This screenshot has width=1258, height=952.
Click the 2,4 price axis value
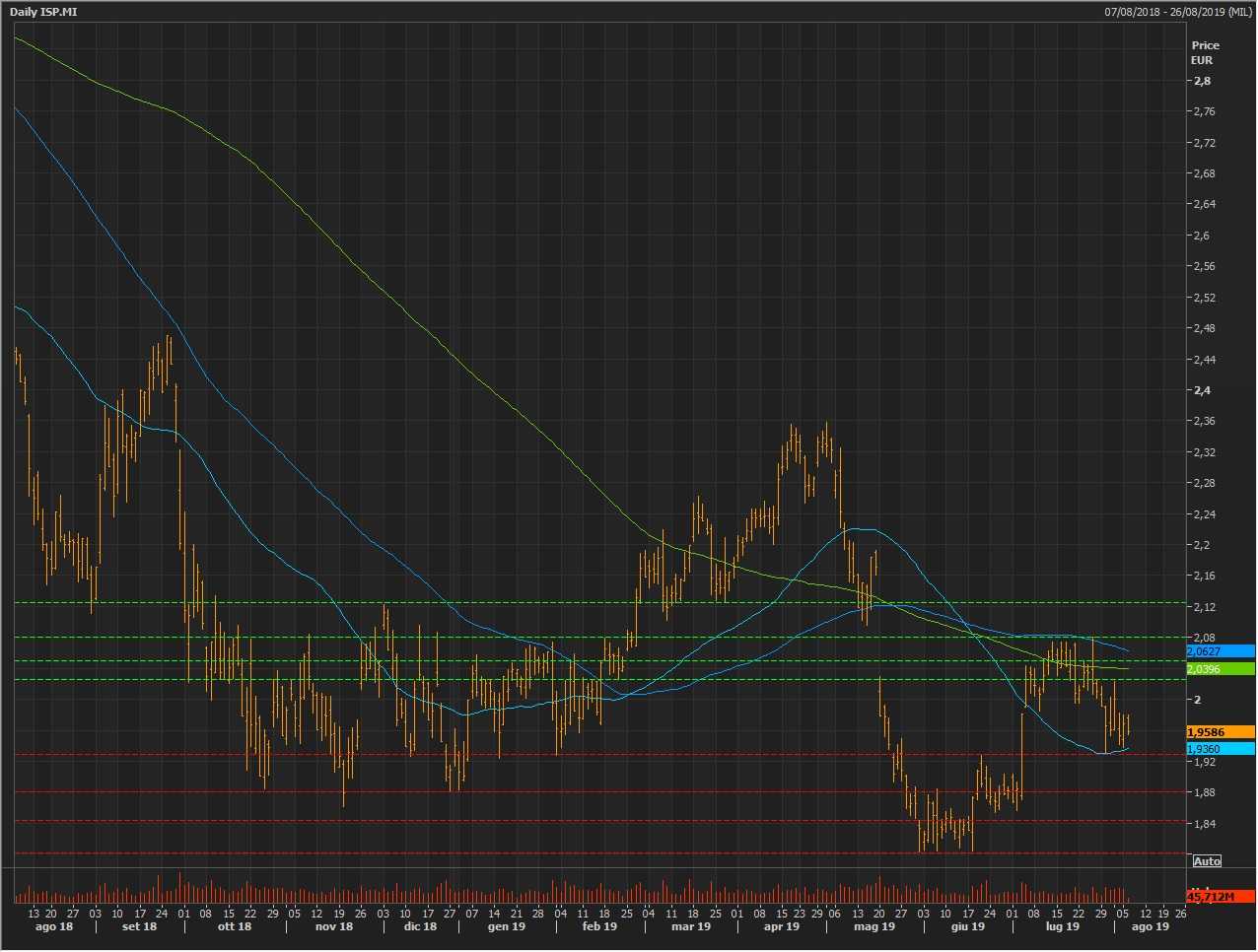1202,390
